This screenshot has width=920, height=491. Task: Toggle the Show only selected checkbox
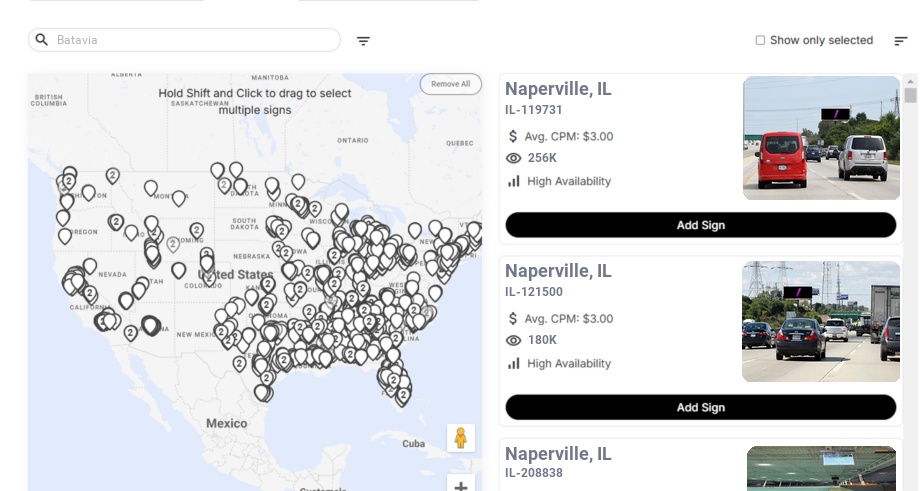tap(760, 40)
